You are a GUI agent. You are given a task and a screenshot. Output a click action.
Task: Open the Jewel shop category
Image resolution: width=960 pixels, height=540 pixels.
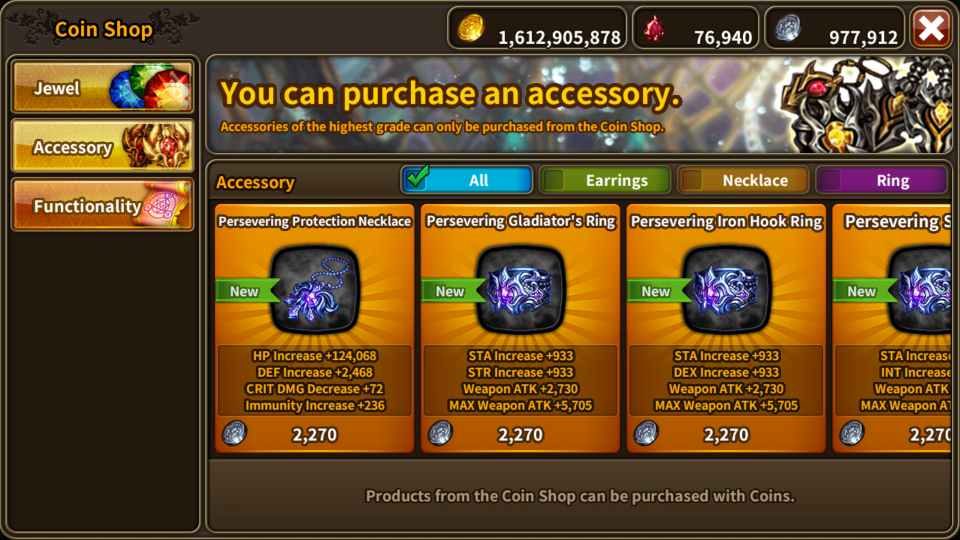(103, 87)
